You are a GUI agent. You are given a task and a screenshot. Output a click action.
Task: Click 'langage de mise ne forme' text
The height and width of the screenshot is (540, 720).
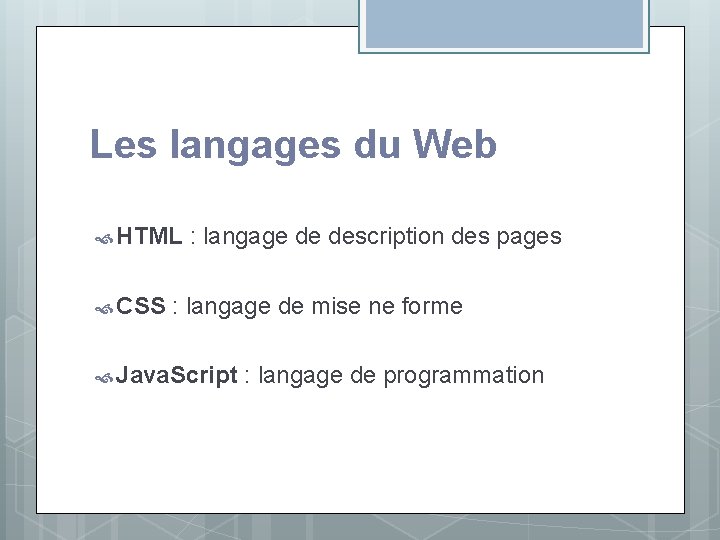coord(325,307)
